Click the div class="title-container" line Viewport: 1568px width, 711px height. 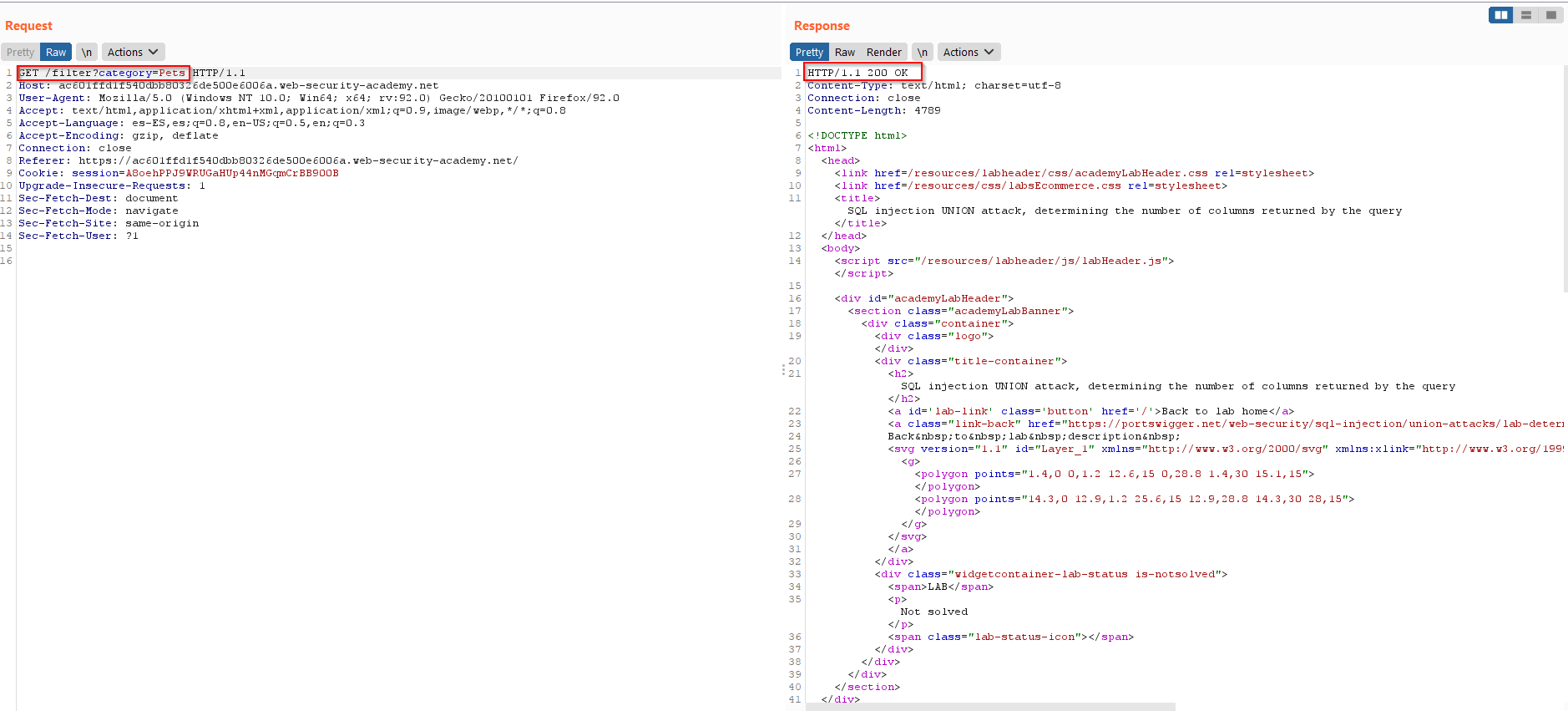971,361
